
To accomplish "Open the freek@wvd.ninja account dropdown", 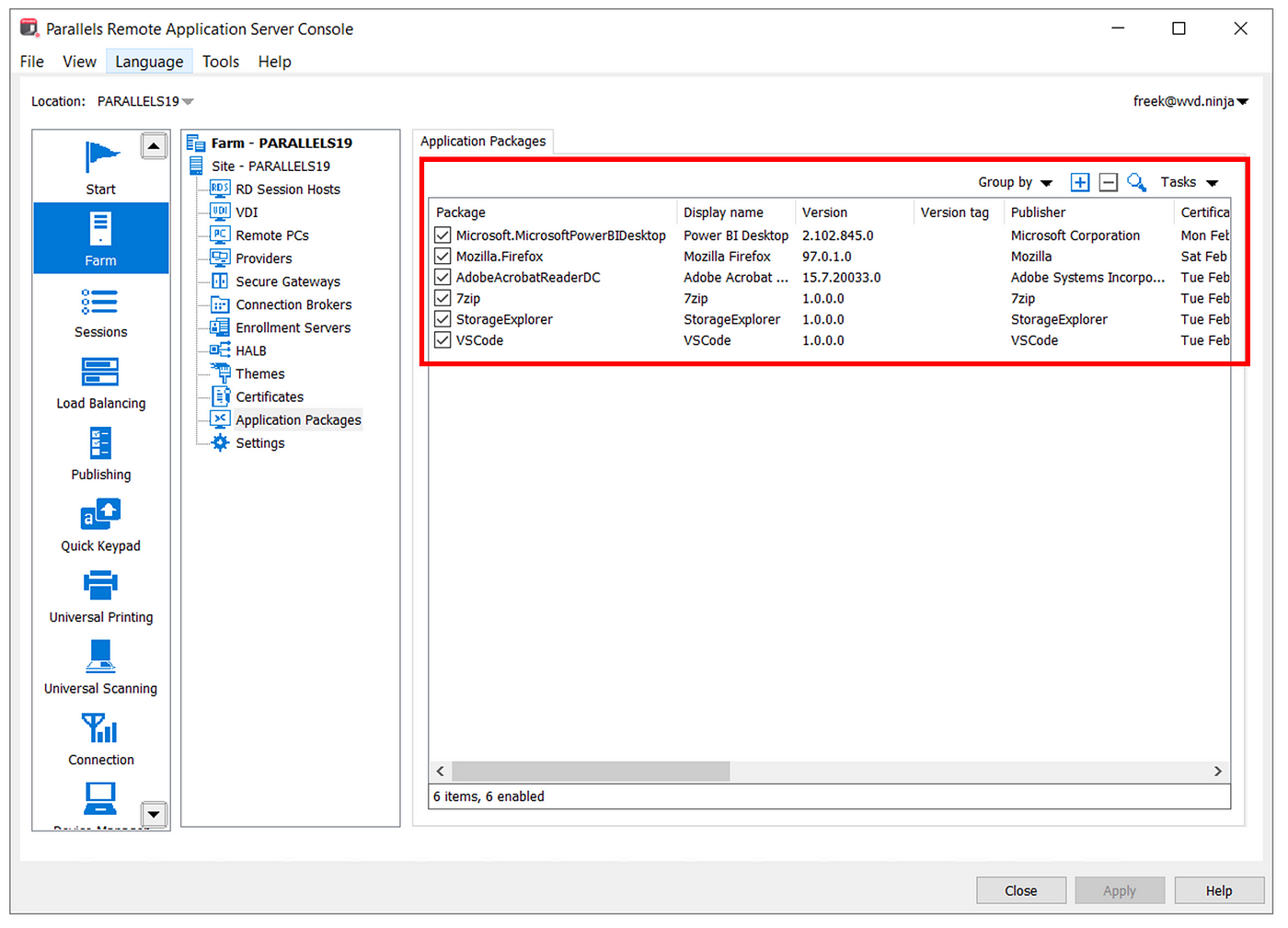I will point(1190,101).
